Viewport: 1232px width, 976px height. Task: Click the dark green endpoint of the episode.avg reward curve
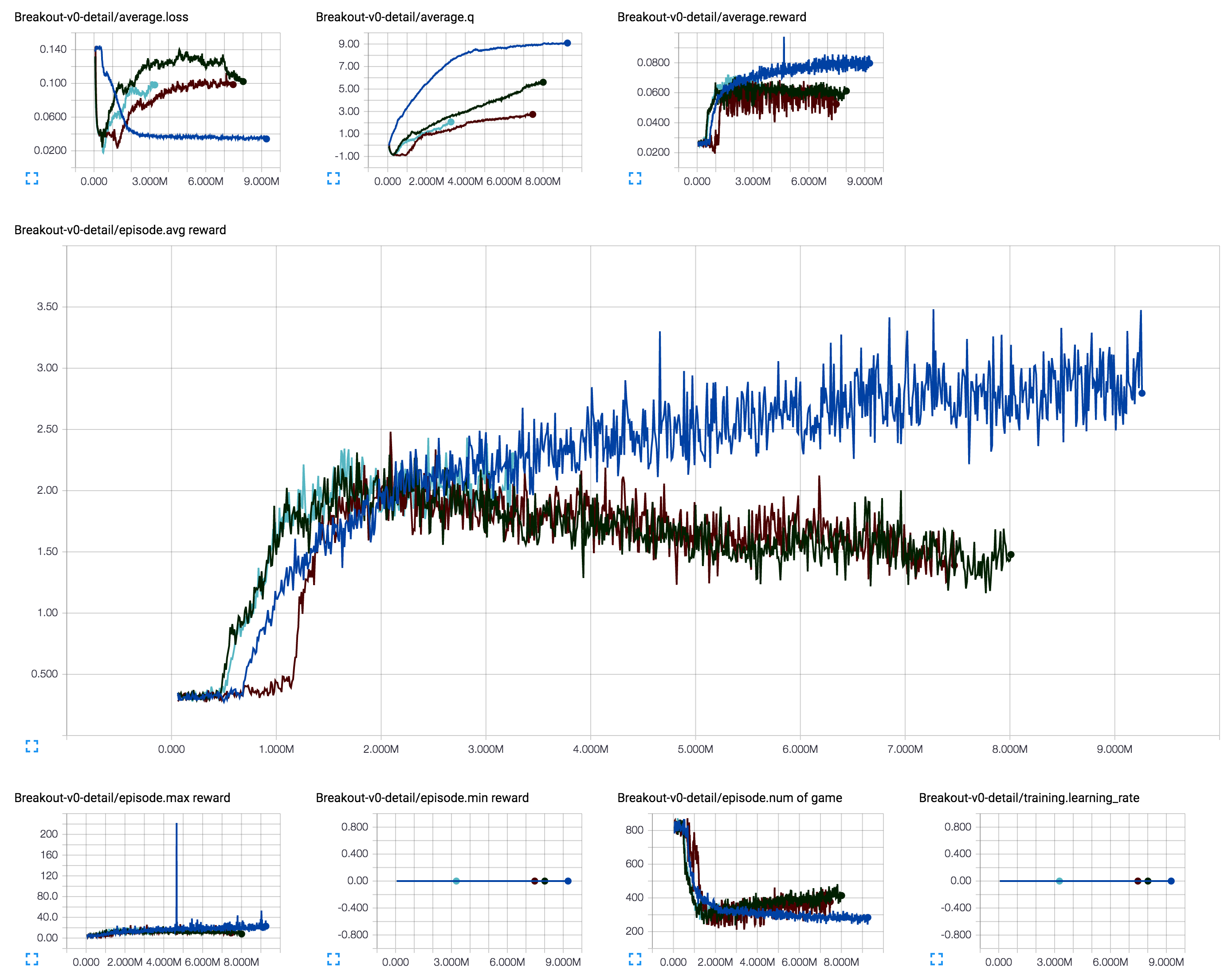pyautogui.click(x=1011, y=554)
